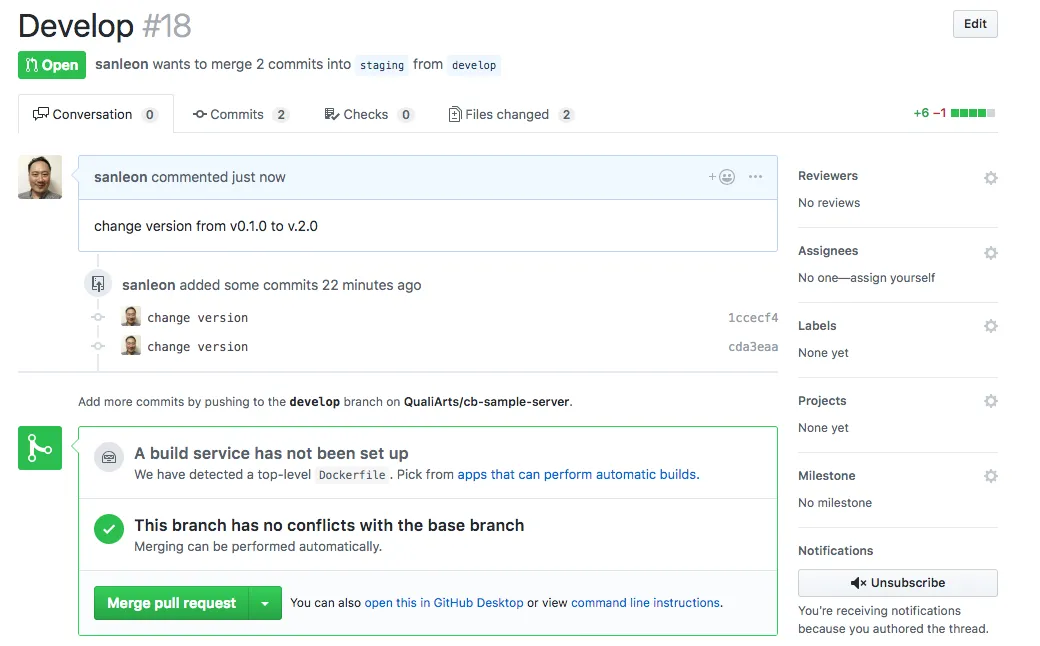Click the Reviewers gear icon

(990, 178)
